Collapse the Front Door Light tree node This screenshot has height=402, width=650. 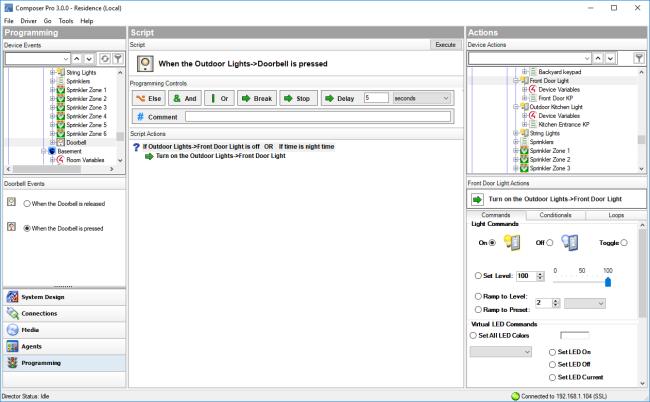coord(516,80)
